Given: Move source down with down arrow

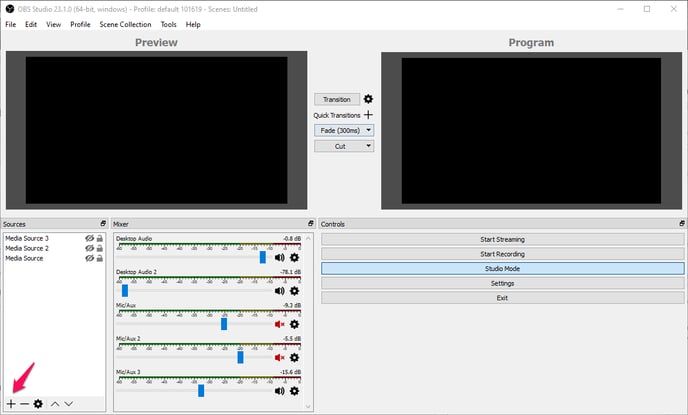Looking at the screenshot, I should point(68,403).
